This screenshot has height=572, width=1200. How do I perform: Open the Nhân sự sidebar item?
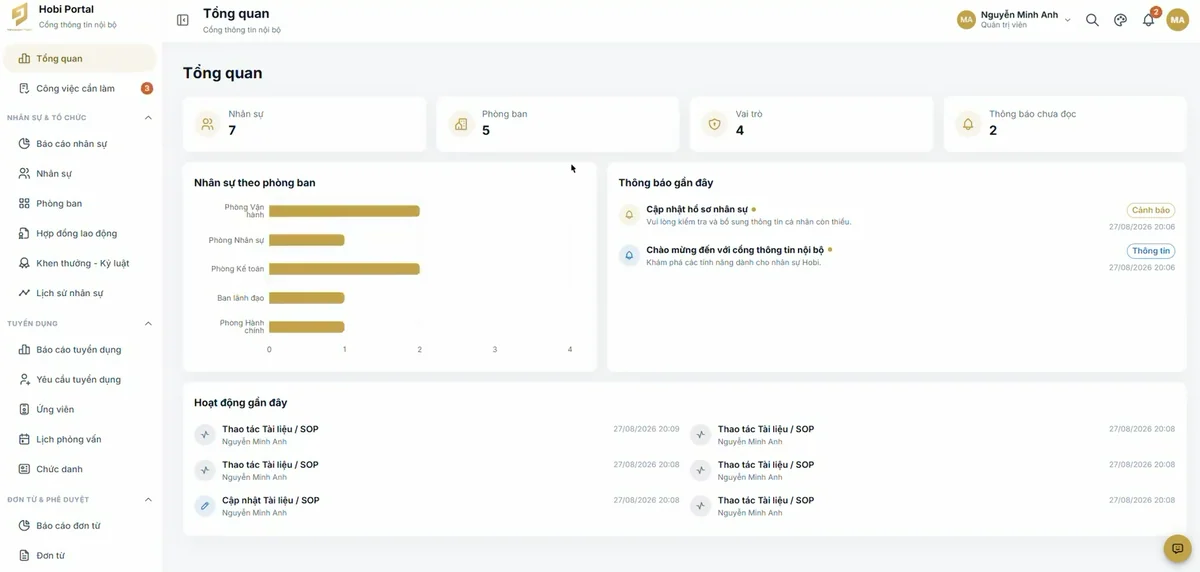[80, 173]
